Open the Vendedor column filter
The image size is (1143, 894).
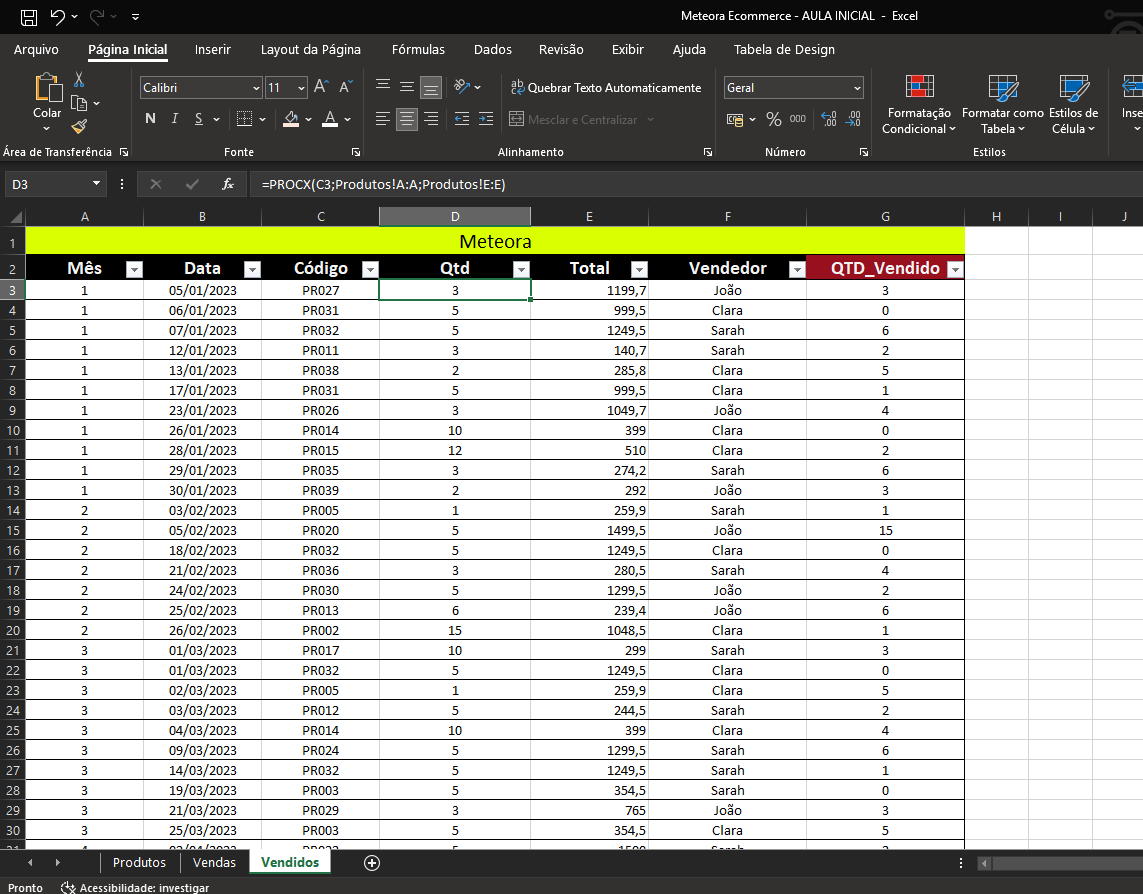tap(797, 270)
